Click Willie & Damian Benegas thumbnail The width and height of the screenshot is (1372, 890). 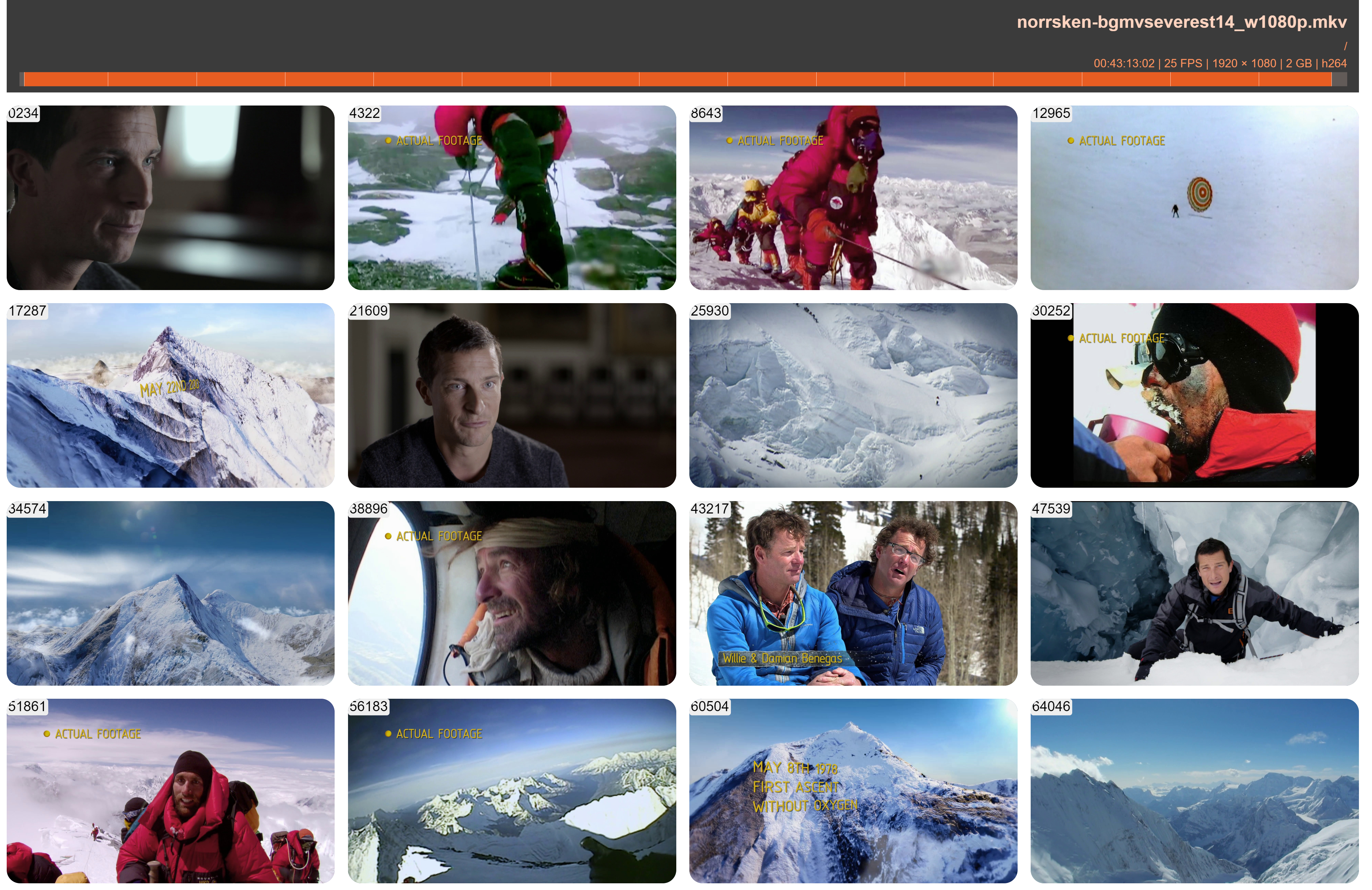pyautogui.click(x=852, y=593)
